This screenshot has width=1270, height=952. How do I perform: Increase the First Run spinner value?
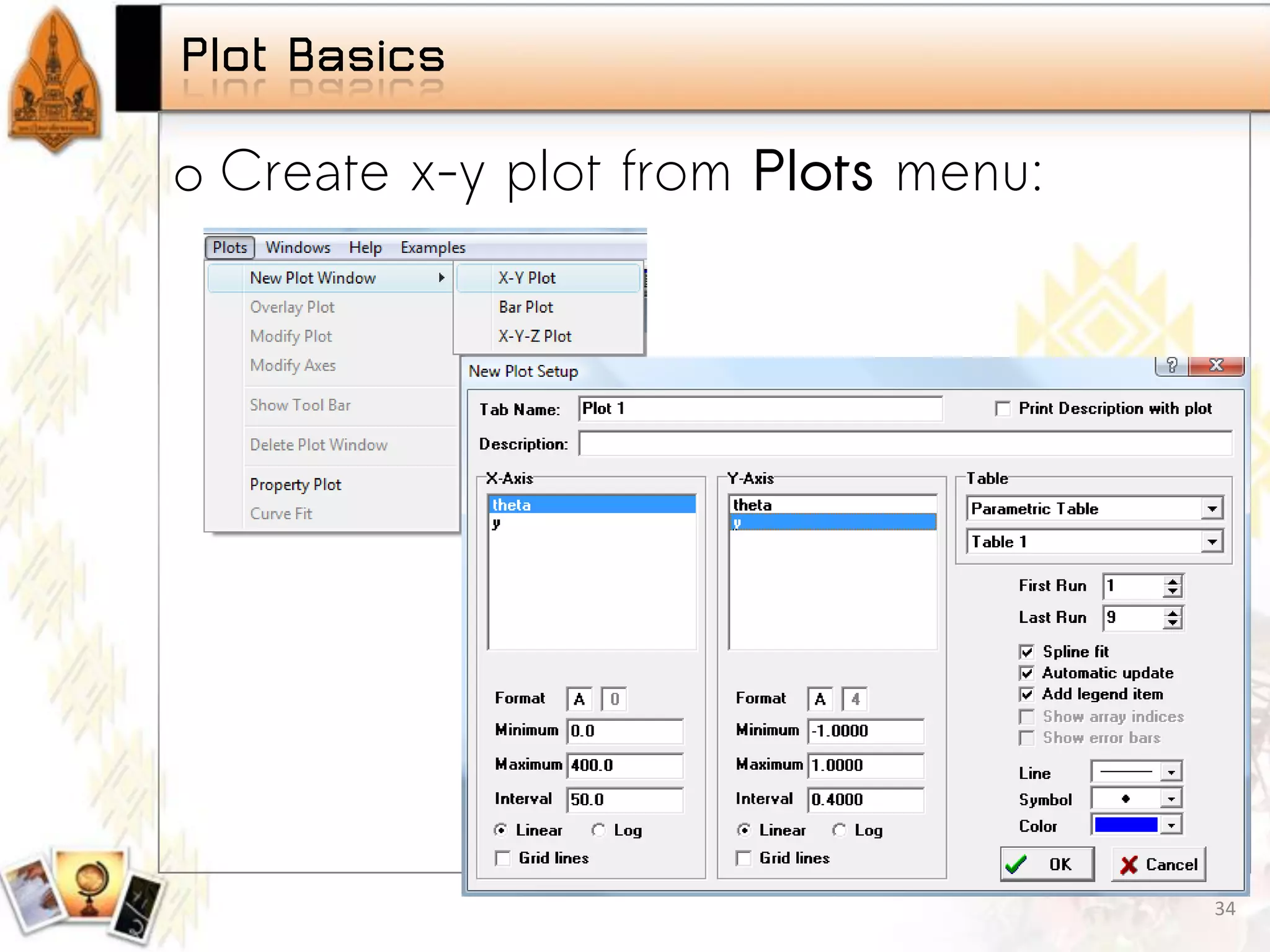1172,581
